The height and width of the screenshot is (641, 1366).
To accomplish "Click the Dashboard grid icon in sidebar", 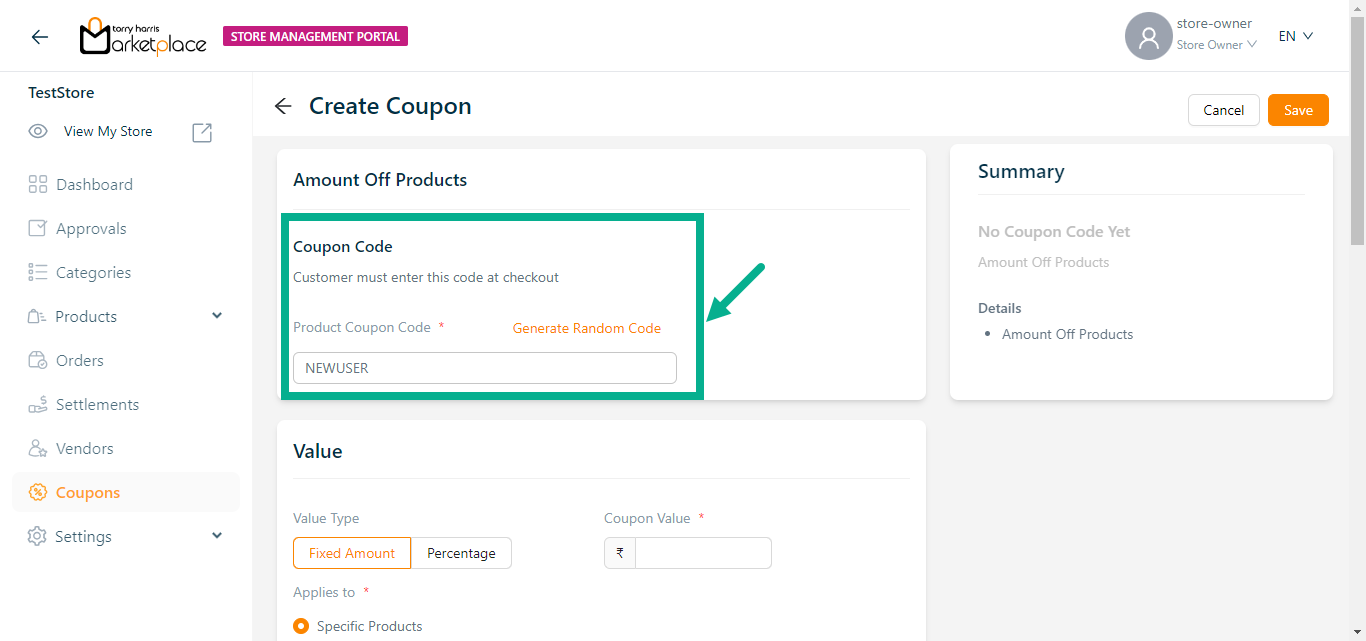I will pos(38,184).
